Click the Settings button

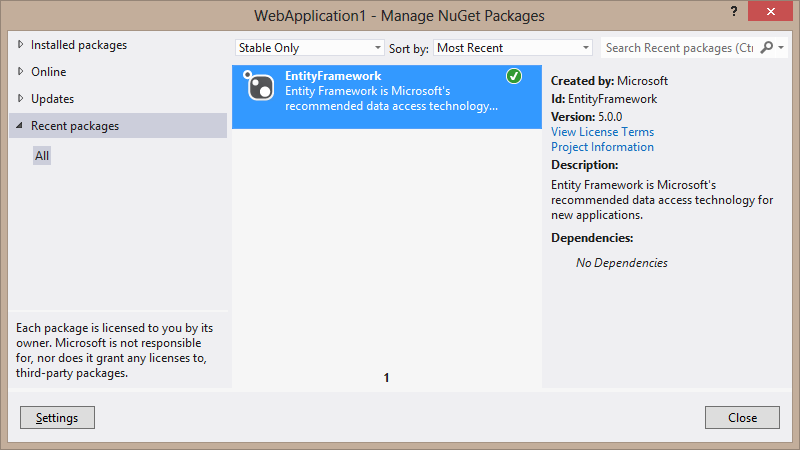57,417
